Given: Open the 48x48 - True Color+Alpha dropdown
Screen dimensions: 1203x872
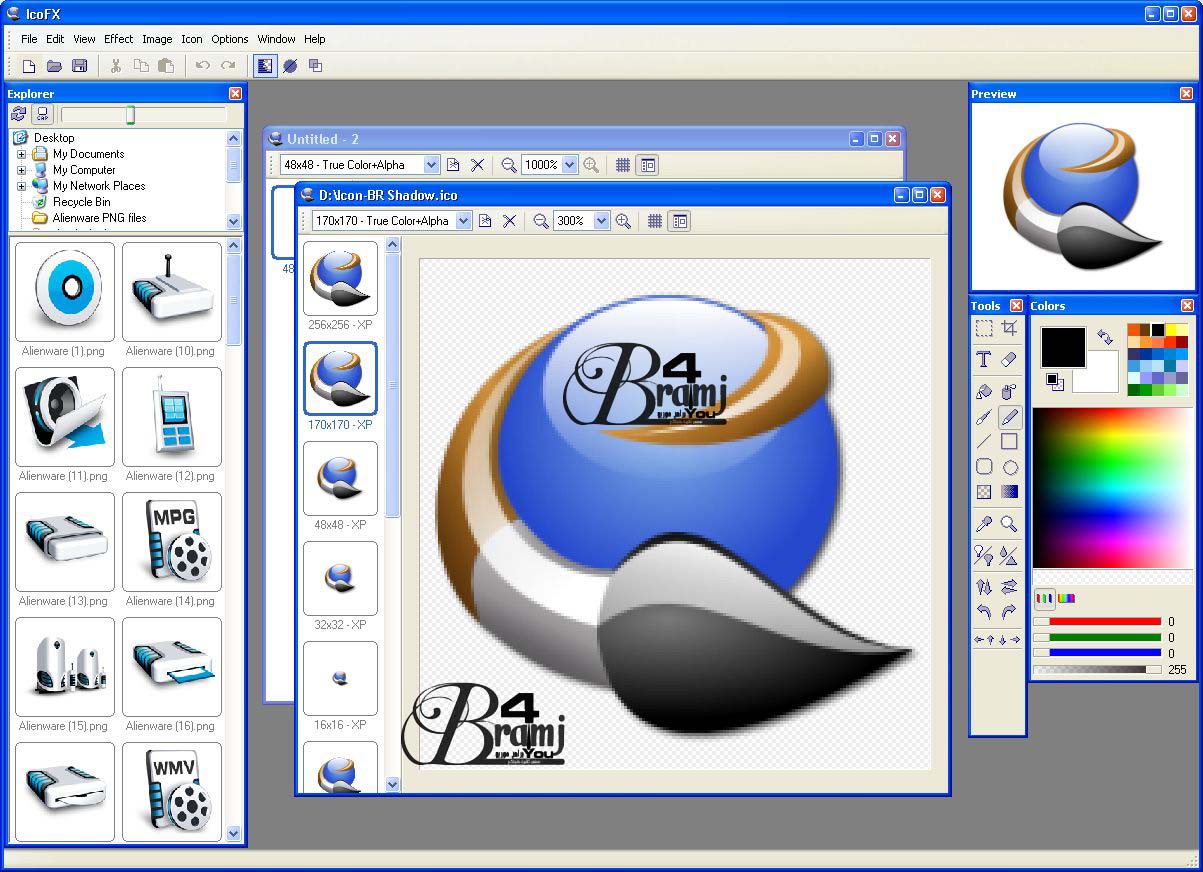Looking at the screenshot, I should (x=432, y=165).
